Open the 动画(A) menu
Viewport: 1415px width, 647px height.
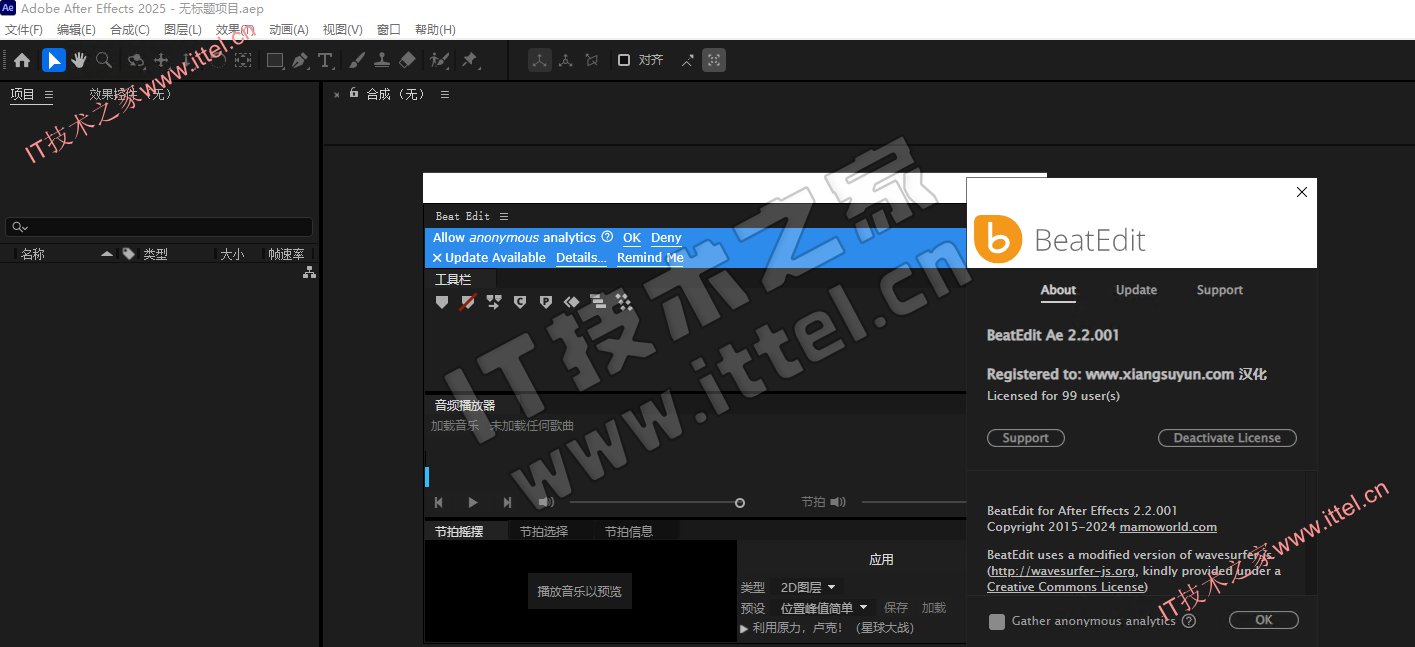[x=288, y=30]
